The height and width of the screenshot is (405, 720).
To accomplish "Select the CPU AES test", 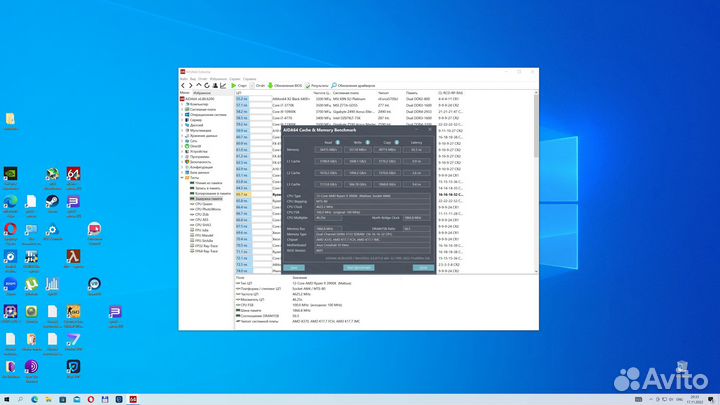I will [x=202, y=219].
